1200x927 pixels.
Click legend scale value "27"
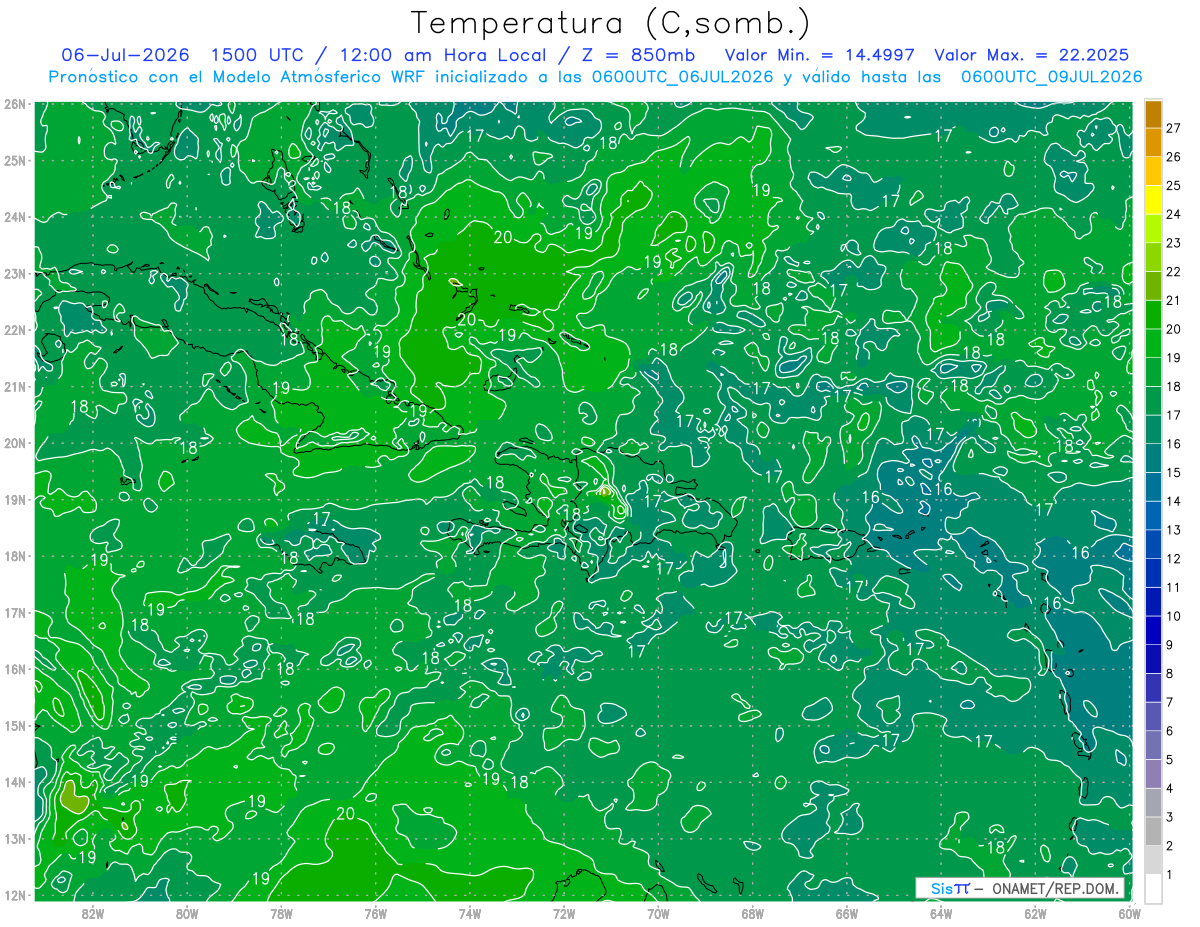pos(1173,128)
